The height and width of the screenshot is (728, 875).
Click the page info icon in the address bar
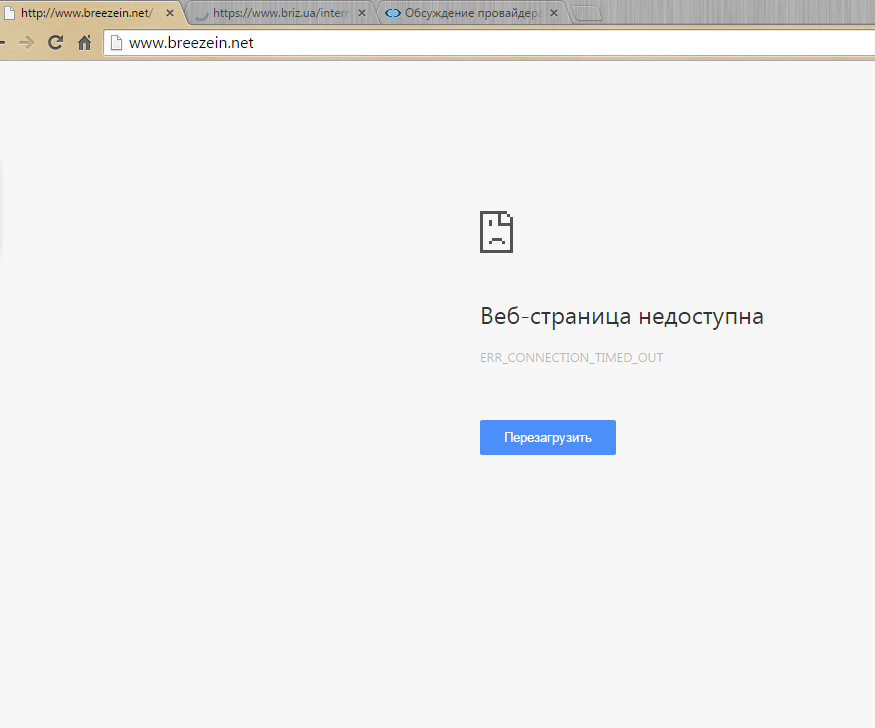(116, 42)
